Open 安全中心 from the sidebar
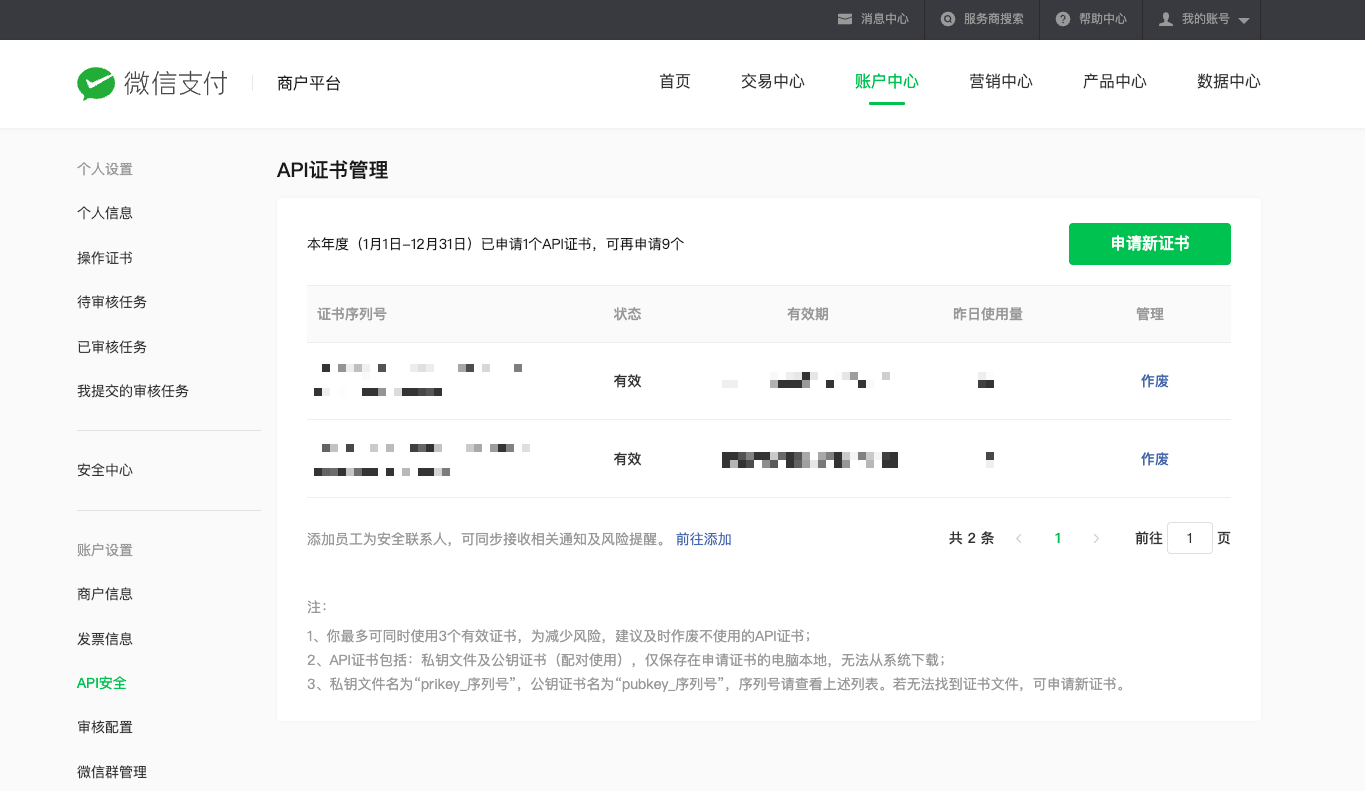The image size is (1365, 791). point(105,470)
